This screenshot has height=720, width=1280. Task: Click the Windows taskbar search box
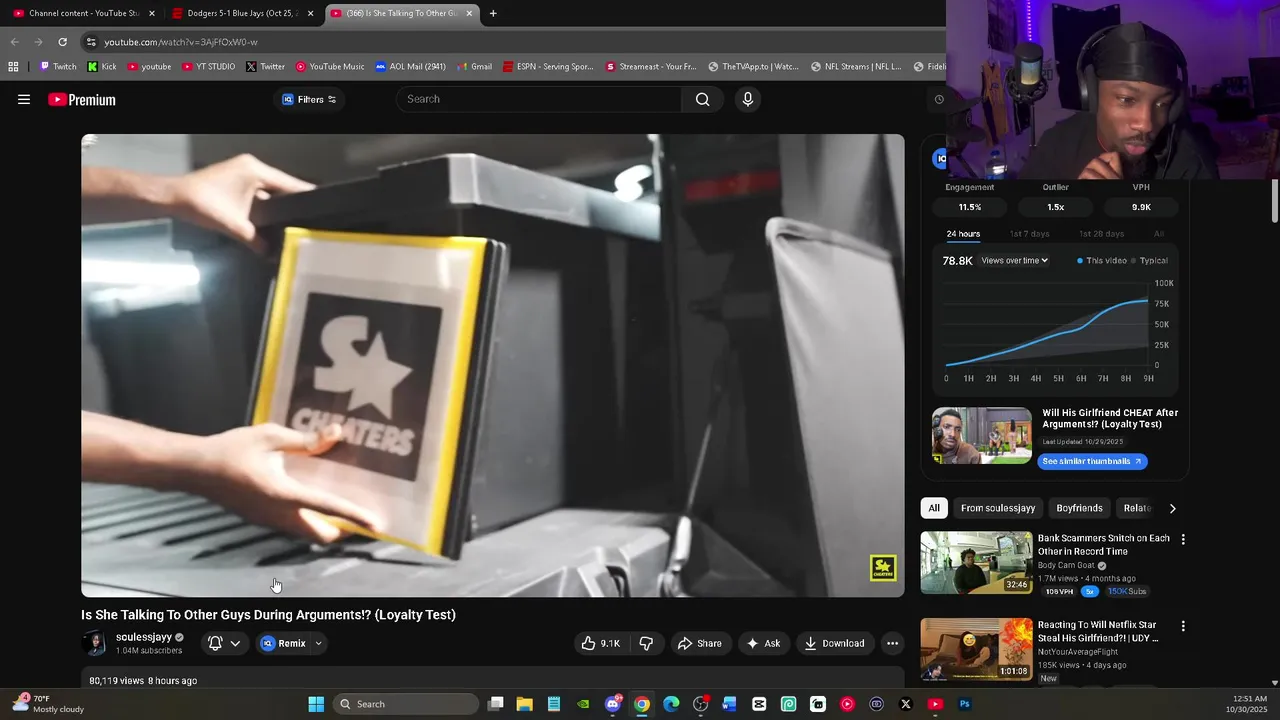click(404, 704)
